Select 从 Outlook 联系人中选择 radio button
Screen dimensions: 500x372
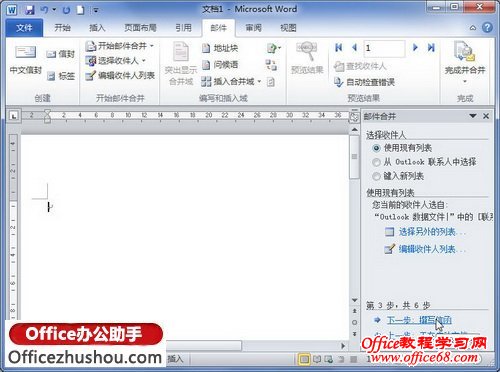click(376, 162)
